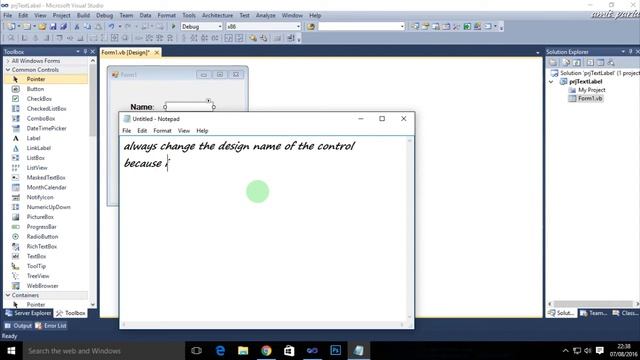Switch to the Toolbox bottom tab
Image resolution: width=640 pixels, height=360 pixels.
pyautogui.click(x=71, y=313)
